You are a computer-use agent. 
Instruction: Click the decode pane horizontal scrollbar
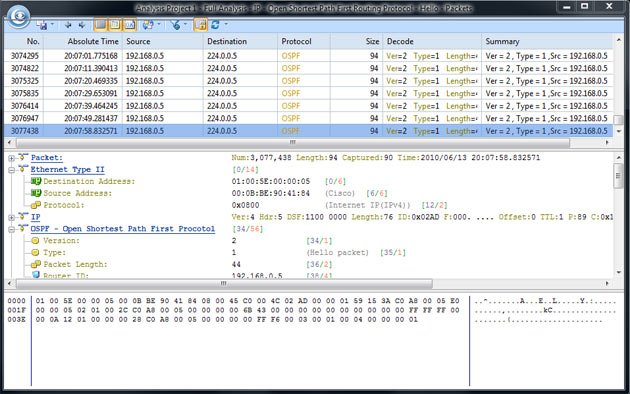224,284
